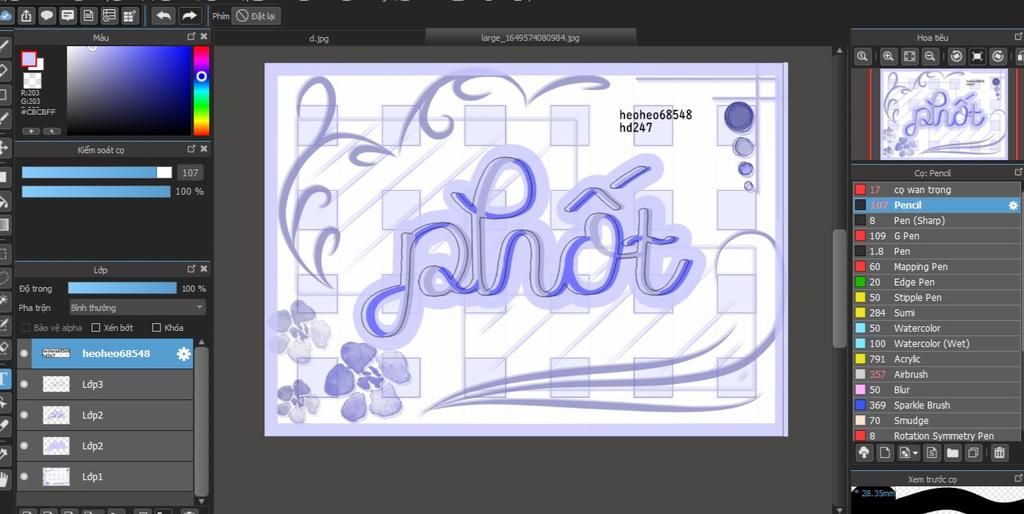The image size is (1024, 514).
Task: Click the export/share icon in top toolbar
Action: pos(26,16)
